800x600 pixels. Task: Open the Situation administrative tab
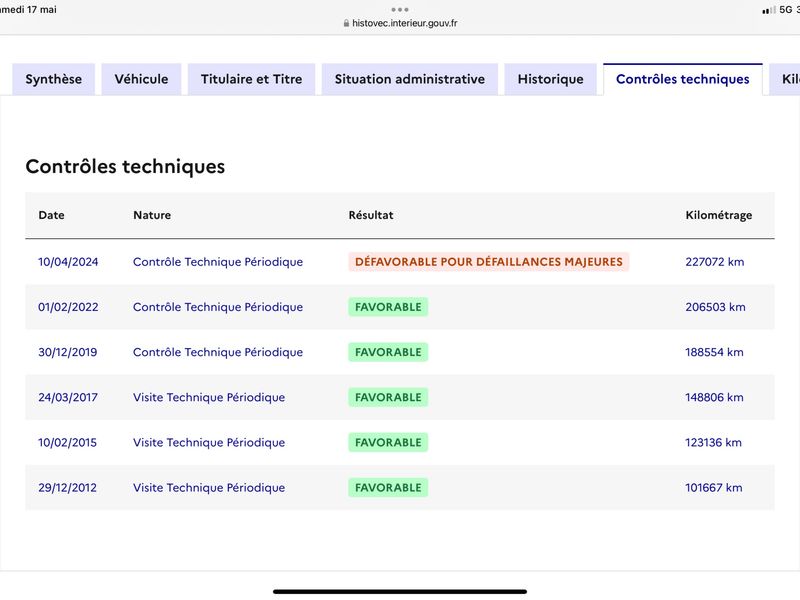click(x=410, y=79)
